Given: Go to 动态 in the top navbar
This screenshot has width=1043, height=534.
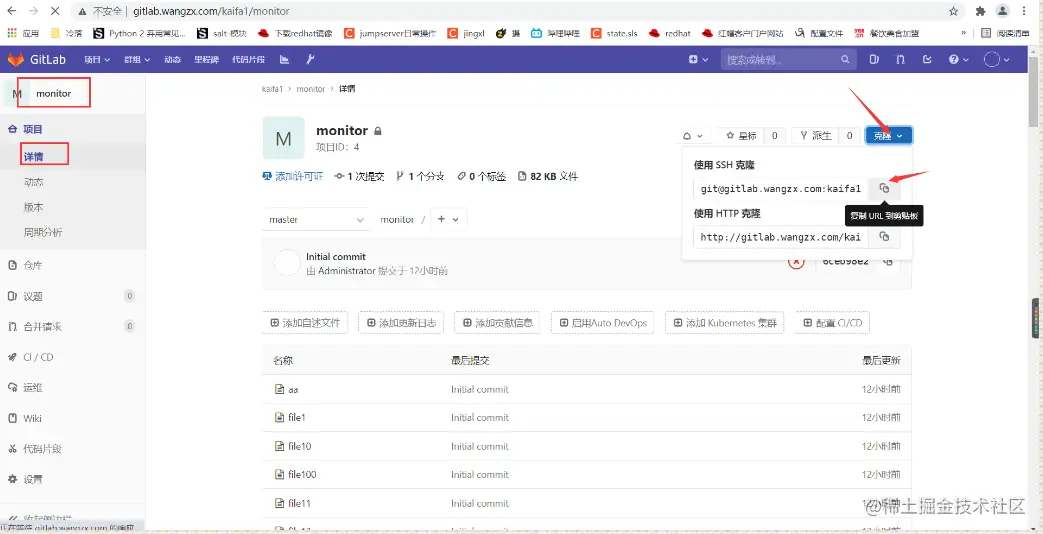Looking at the screenshot, I should click(173, 59).
